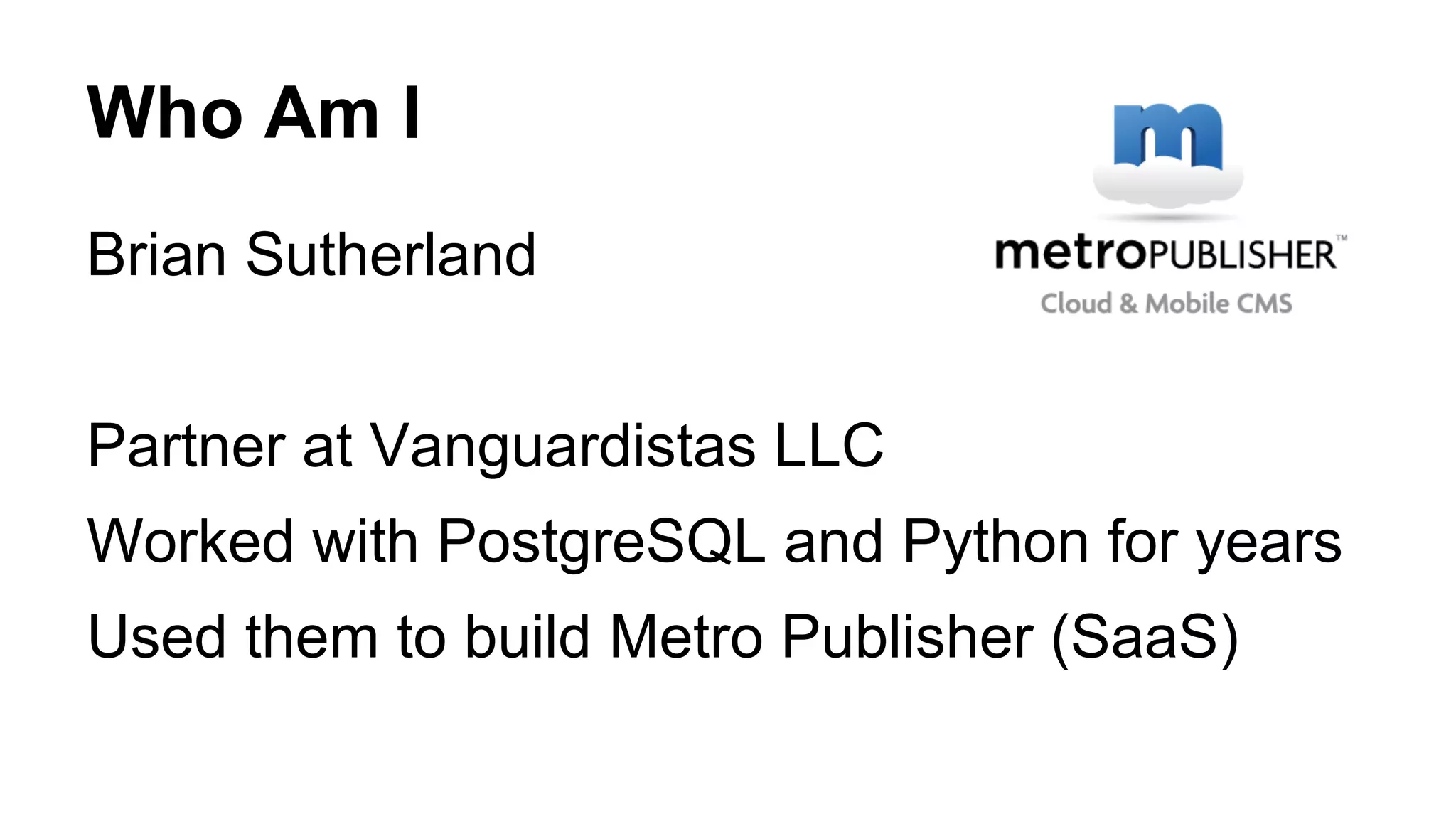The image size is (1456, 819).
Task: Click the 'LLC' abbreviation
Action: click(829, 446)
